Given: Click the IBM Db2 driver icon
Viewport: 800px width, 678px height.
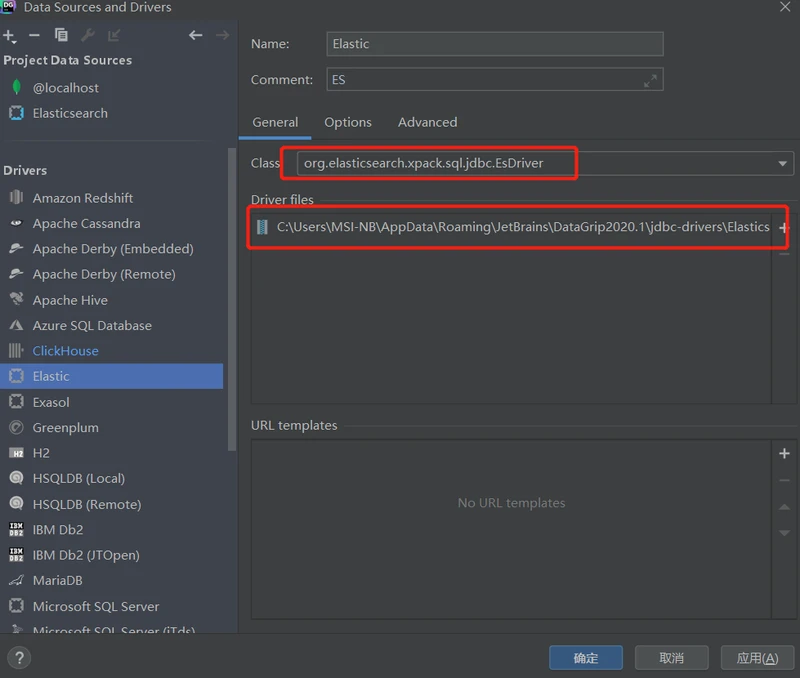Looking at the screenshot, I should (x=16, y=529).
